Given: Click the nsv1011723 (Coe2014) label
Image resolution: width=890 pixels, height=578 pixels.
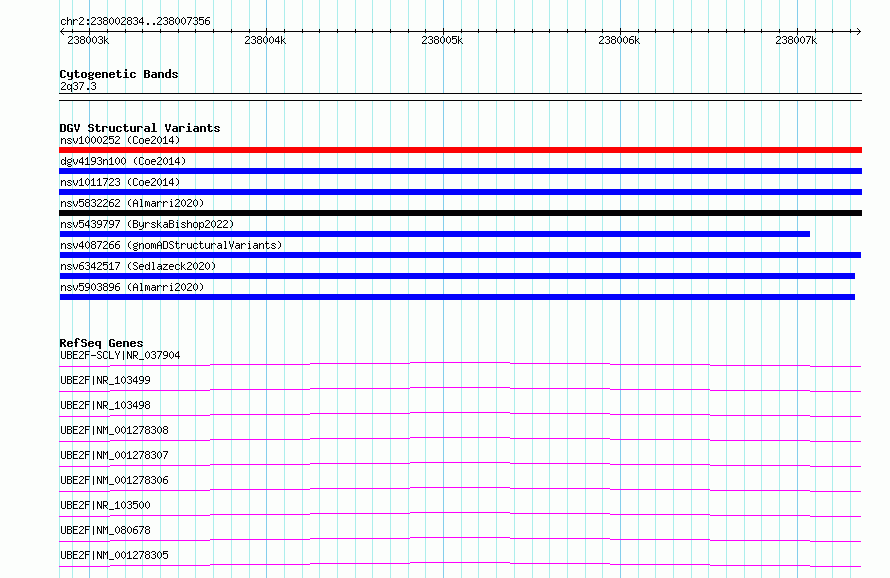Looking at the screenshot, I should 120,182.
